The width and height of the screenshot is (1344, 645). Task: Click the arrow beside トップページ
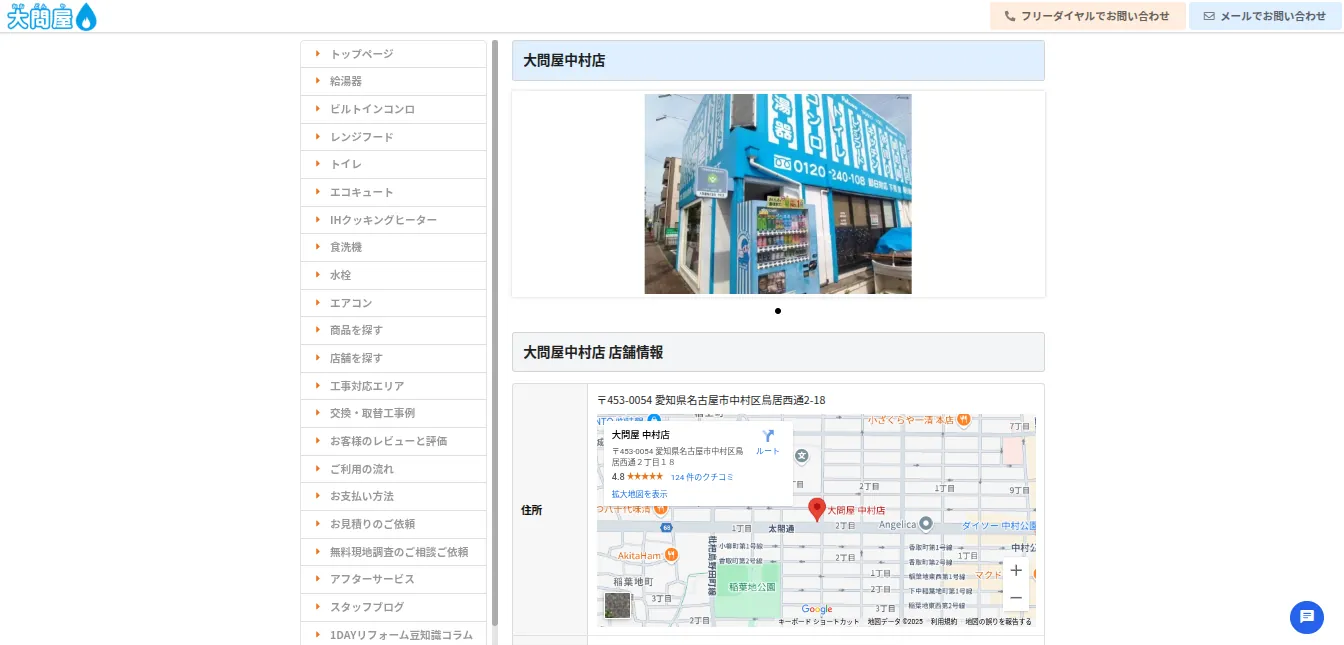(317, 53)
